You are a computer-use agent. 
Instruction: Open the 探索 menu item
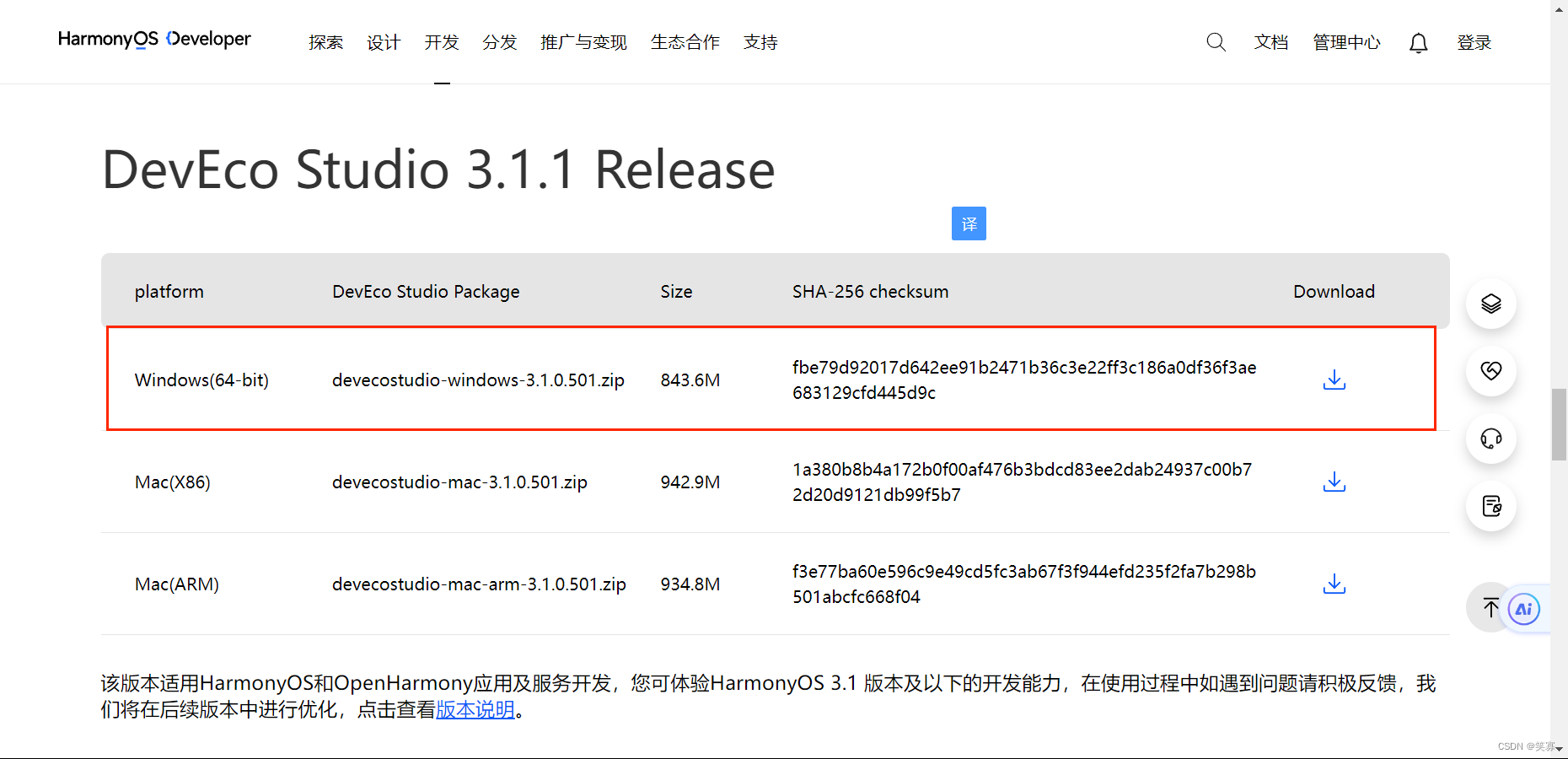325,41
